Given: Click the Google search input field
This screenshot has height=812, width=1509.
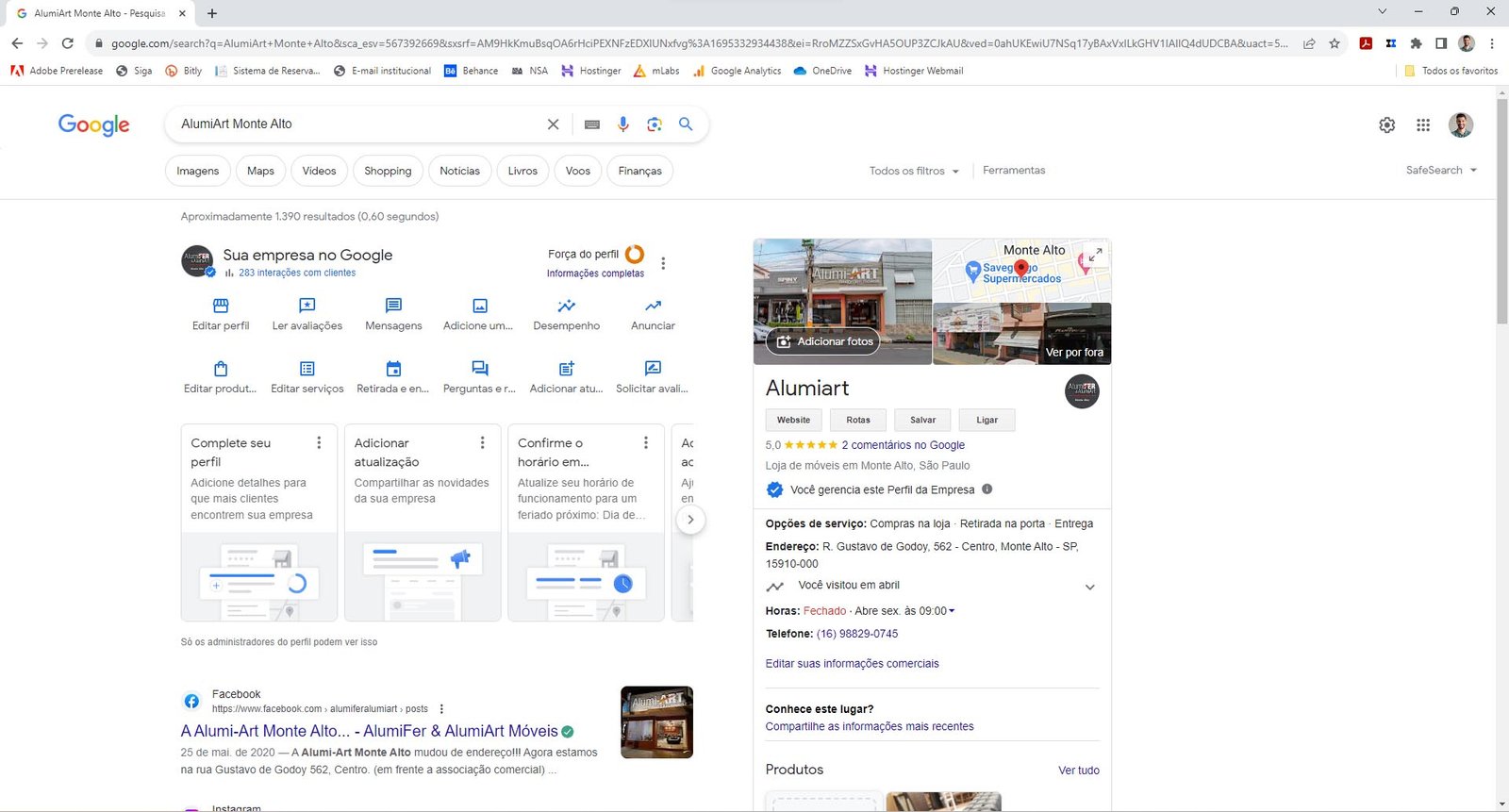Looking at the screenshot, I should point(358,124).
